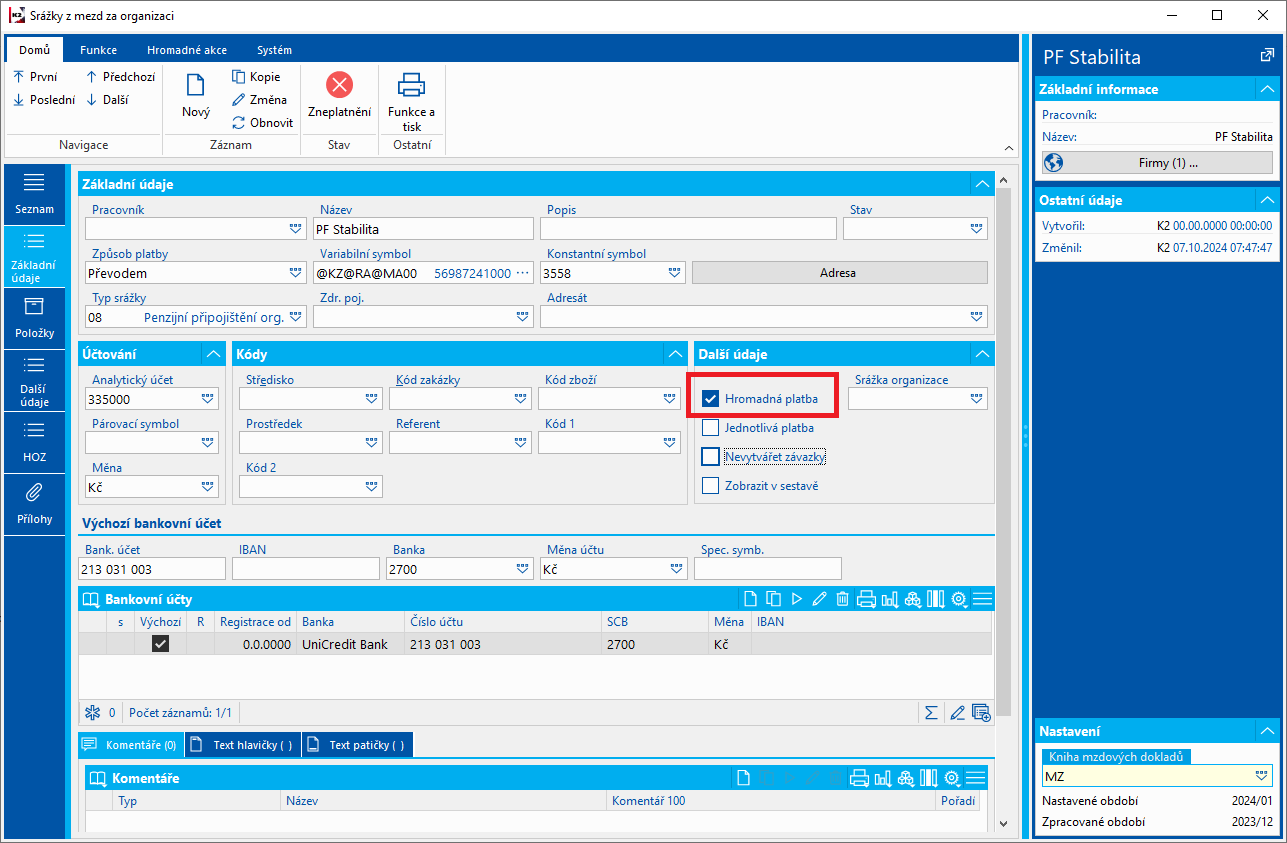
Task: Collapse the Kódy section
Action: 675,354
